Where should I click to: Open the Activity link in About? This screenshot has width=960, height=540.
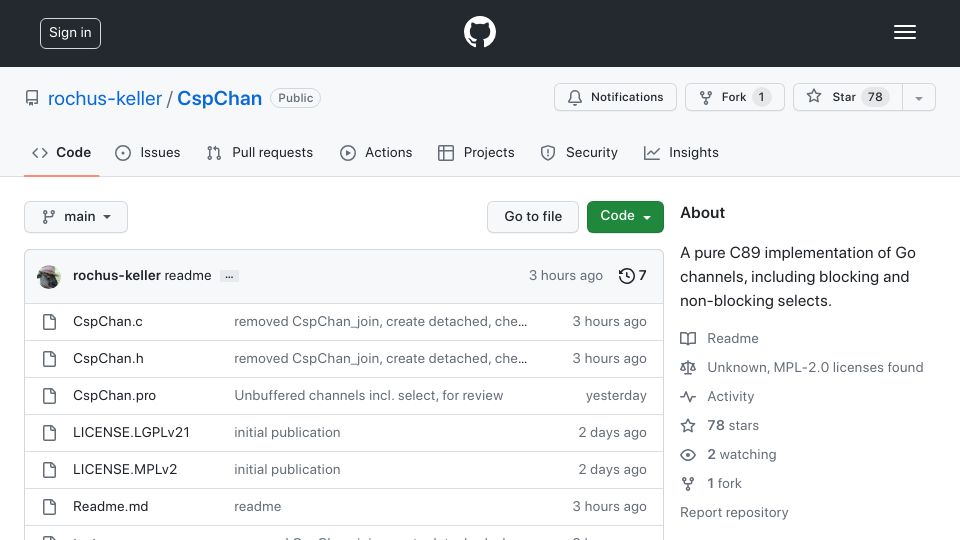pos(717,397)
